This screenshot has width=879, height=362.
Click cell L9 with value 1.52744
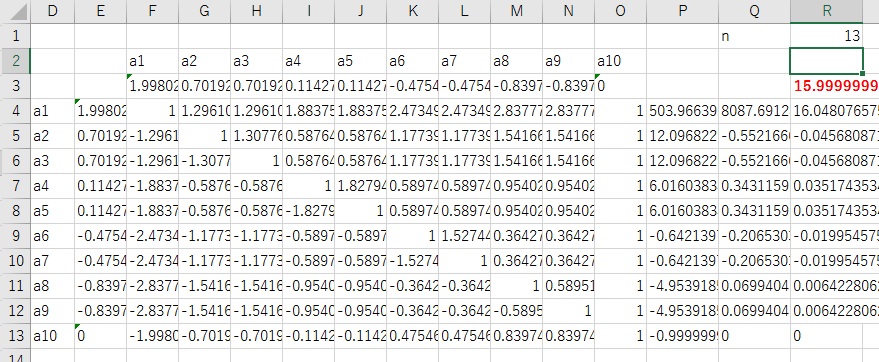tap(464, 236)
